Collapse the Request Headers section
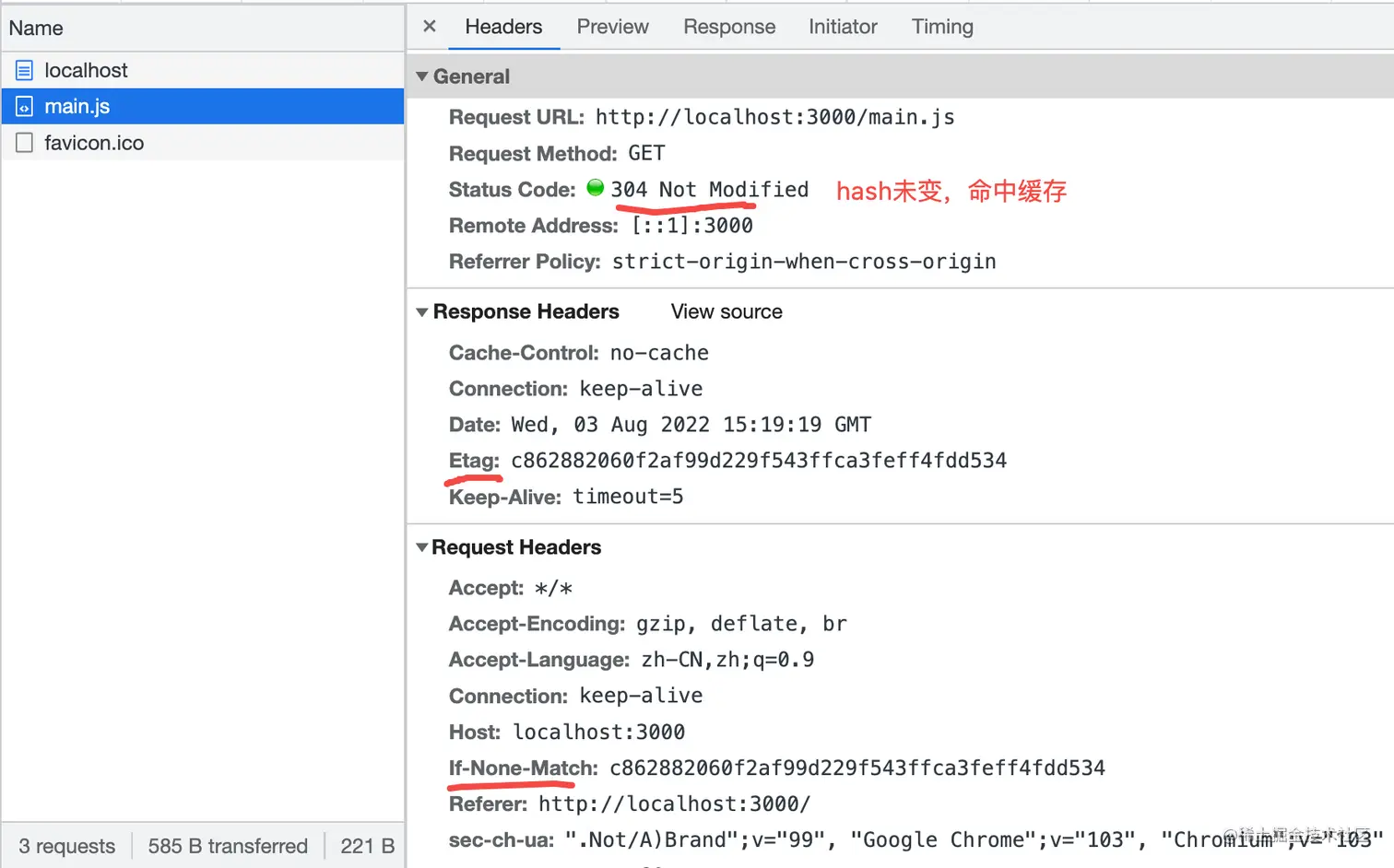Image resolution: width=1394 pixels, height=868 pixels. click(422, 547)
